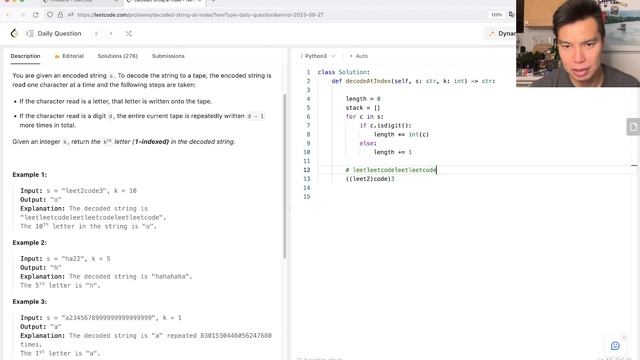This screenshot has width=640, height=360.
Task: Click the "Example 3:" heading
Action: (29, 302)
